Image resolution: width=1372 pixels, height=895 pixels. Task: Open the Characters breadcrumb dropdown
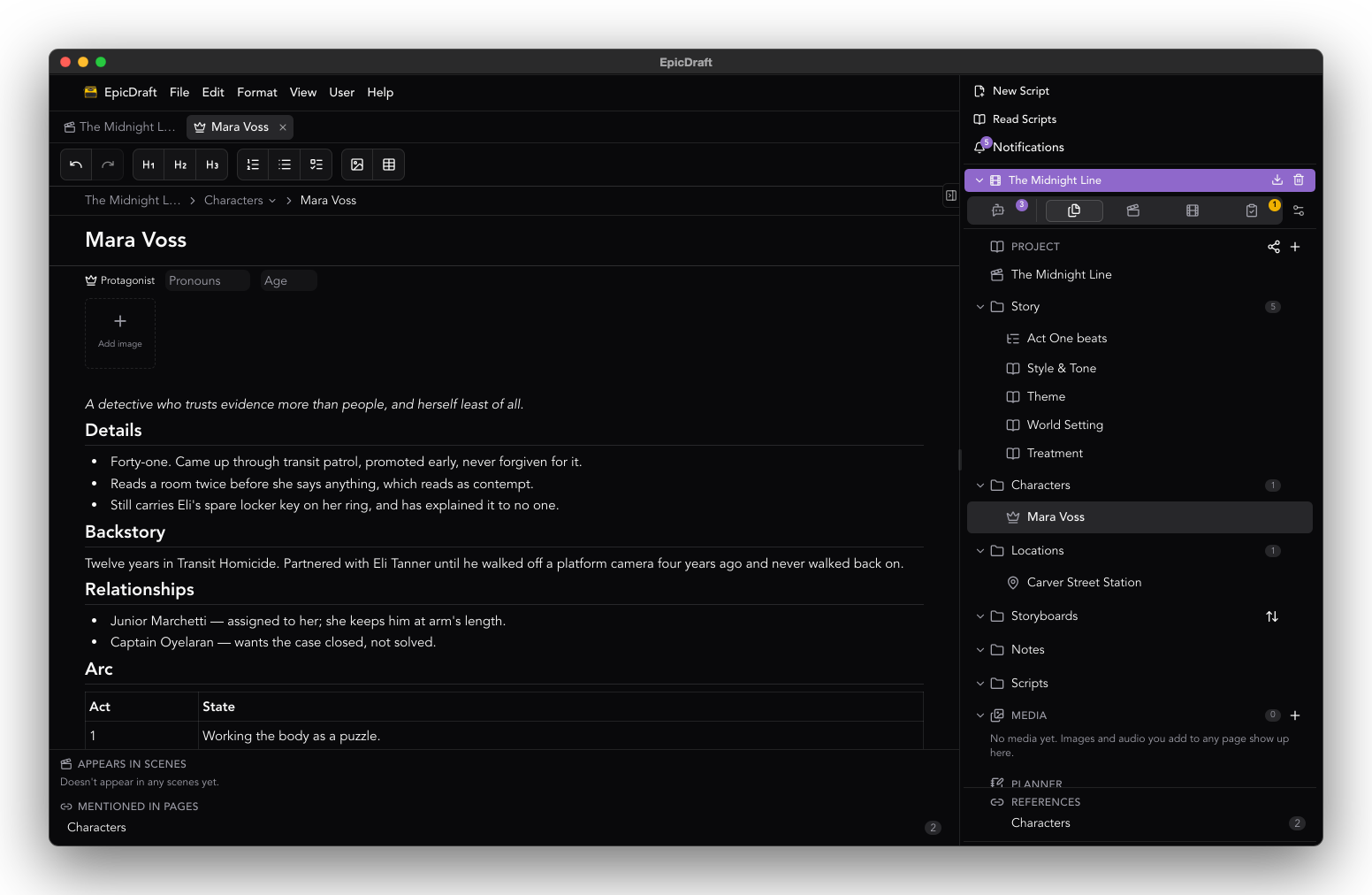click(240, 201)
